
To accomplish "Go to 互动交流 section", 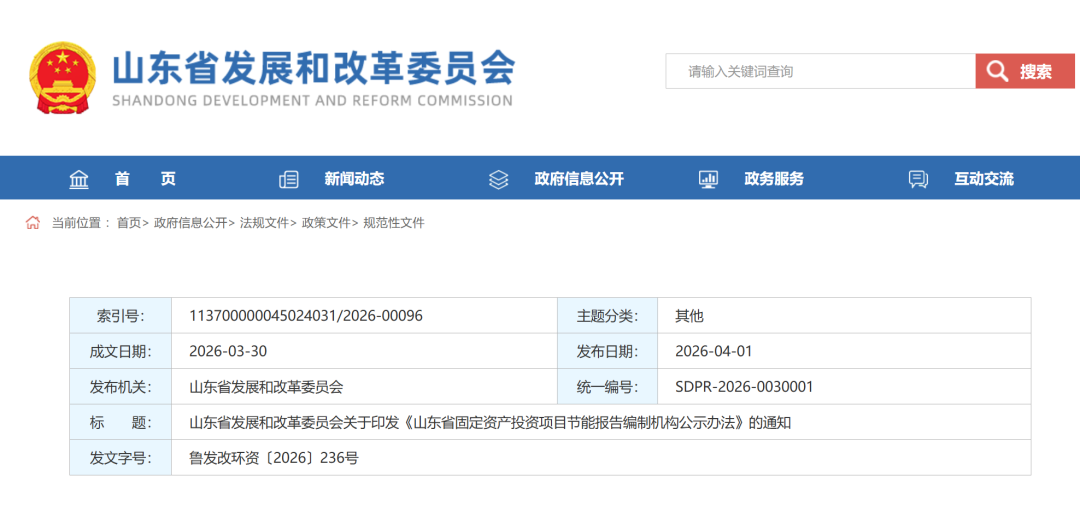I will (x=984, y=179).
